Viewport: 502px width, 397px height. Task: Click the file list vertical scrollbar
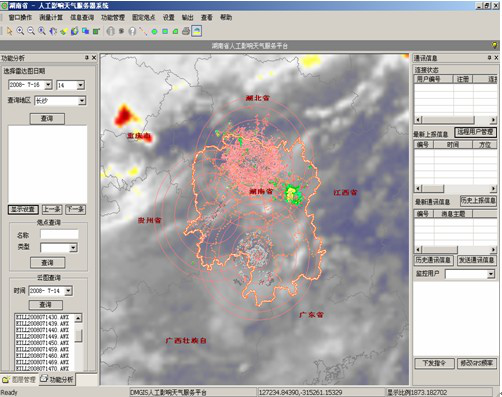pos(78,342)
